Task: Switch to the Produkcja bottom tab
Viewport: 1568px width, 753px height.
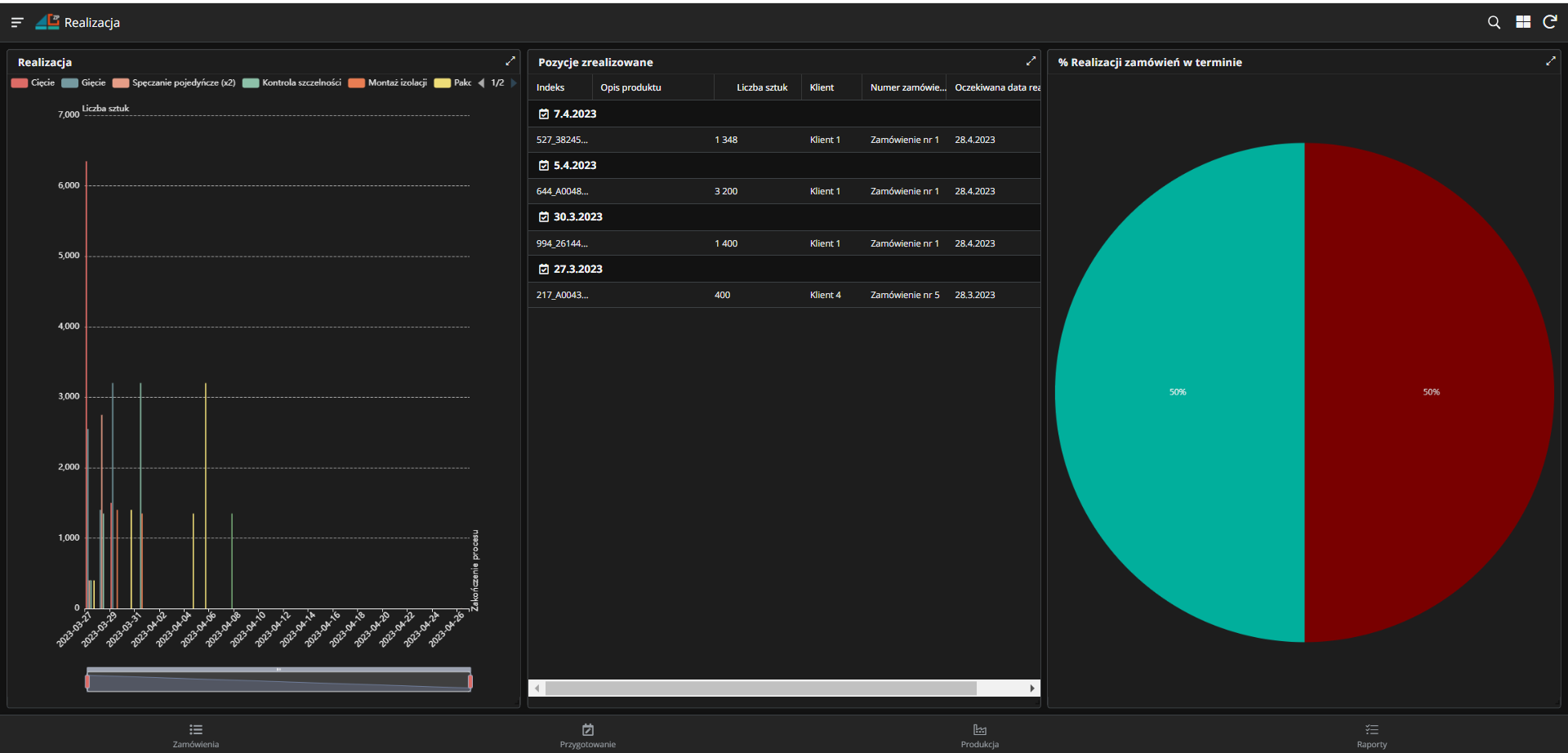Action: pos(979,735)
